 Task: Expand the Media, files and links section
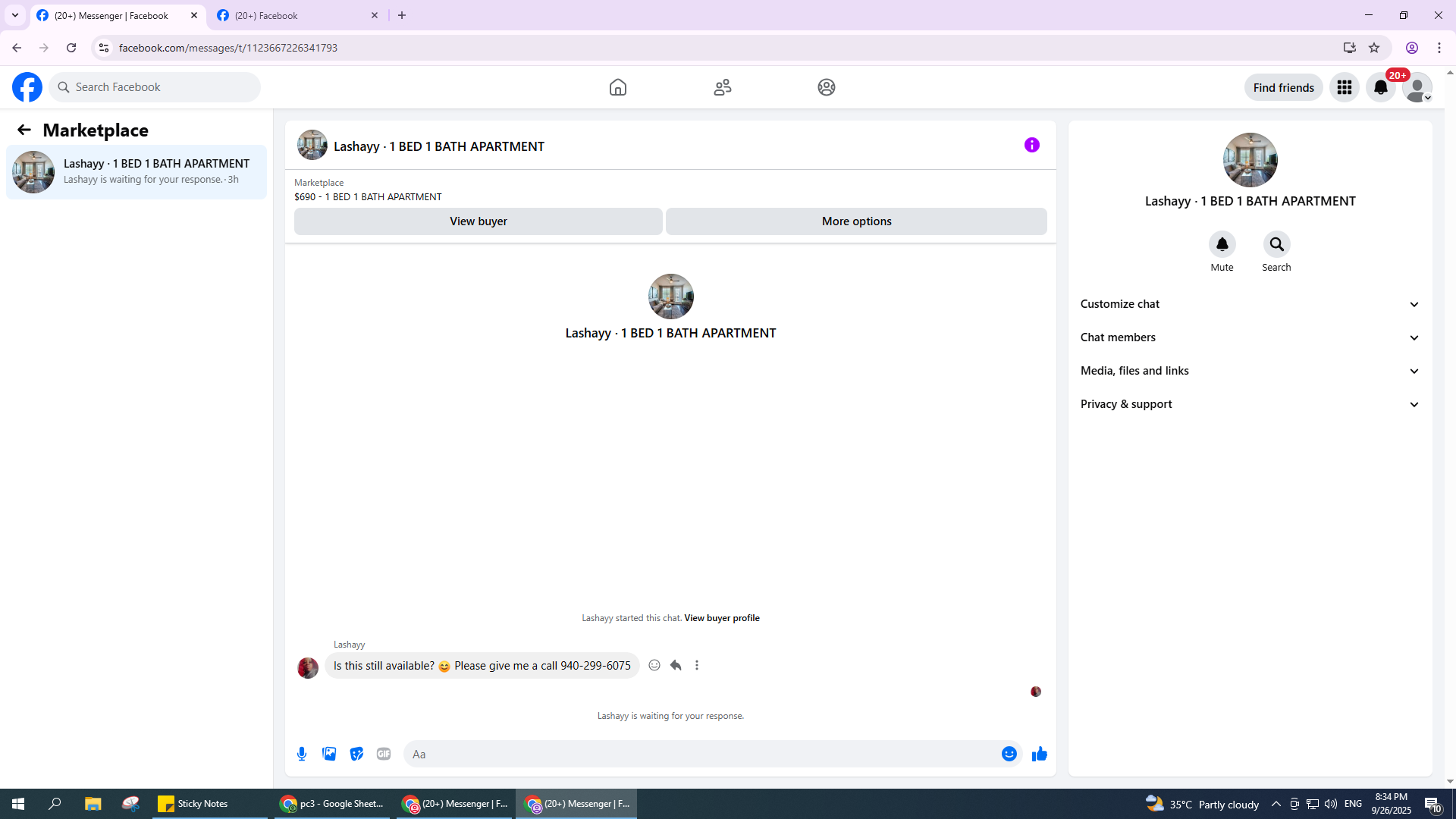coord(1250,371)
